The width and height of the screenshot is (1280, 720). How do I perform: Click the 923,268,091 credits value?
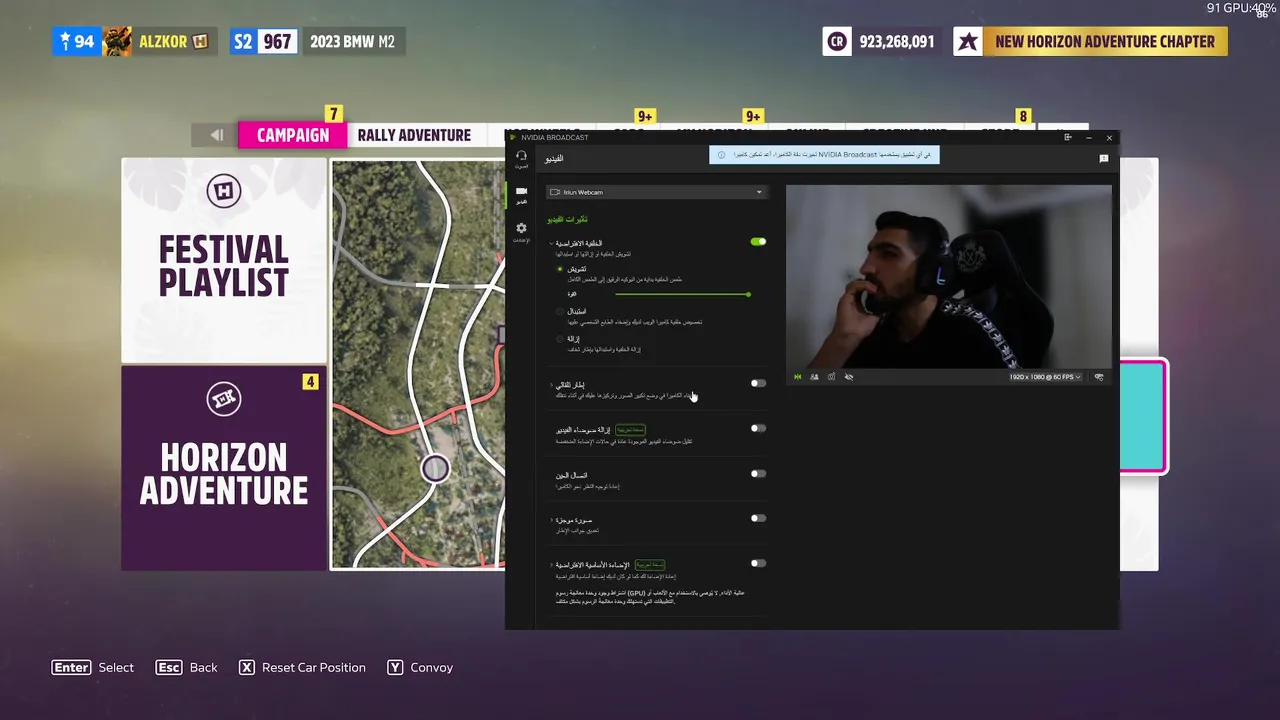coord(896,42)
